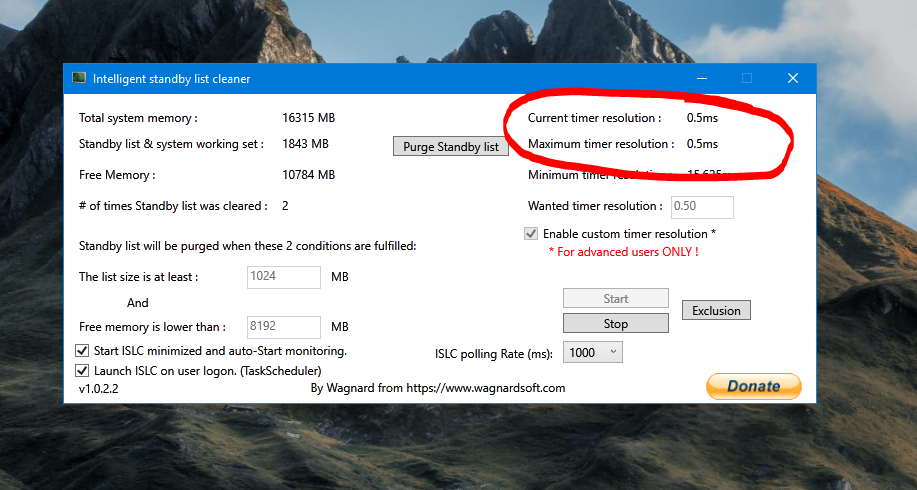Click the Wanted timer resolution field
Screen dimensions: 917x490
[702, 207]
